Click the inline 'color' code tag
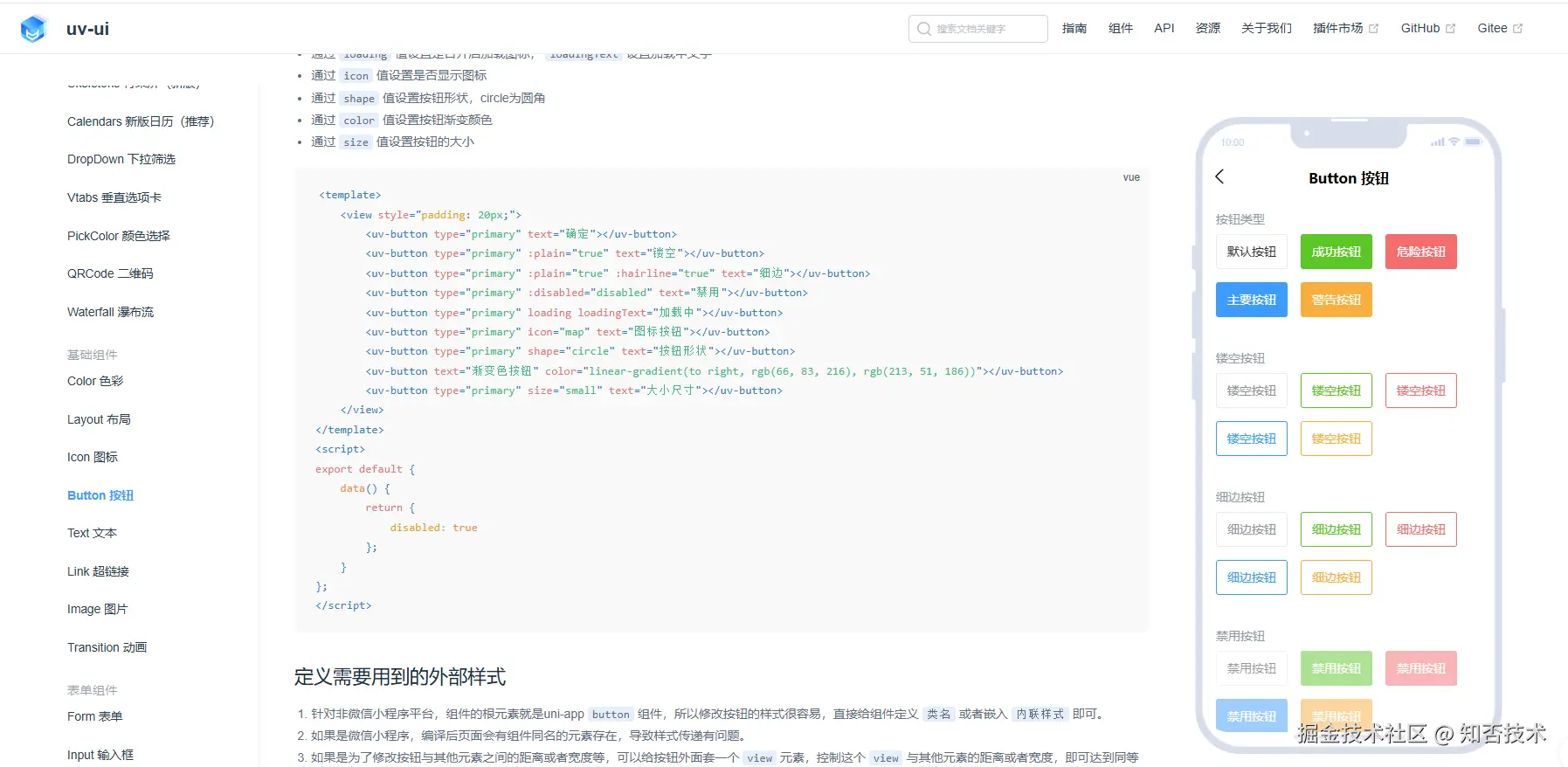The height and width of the screenshot is (767, 1568). 359,121
